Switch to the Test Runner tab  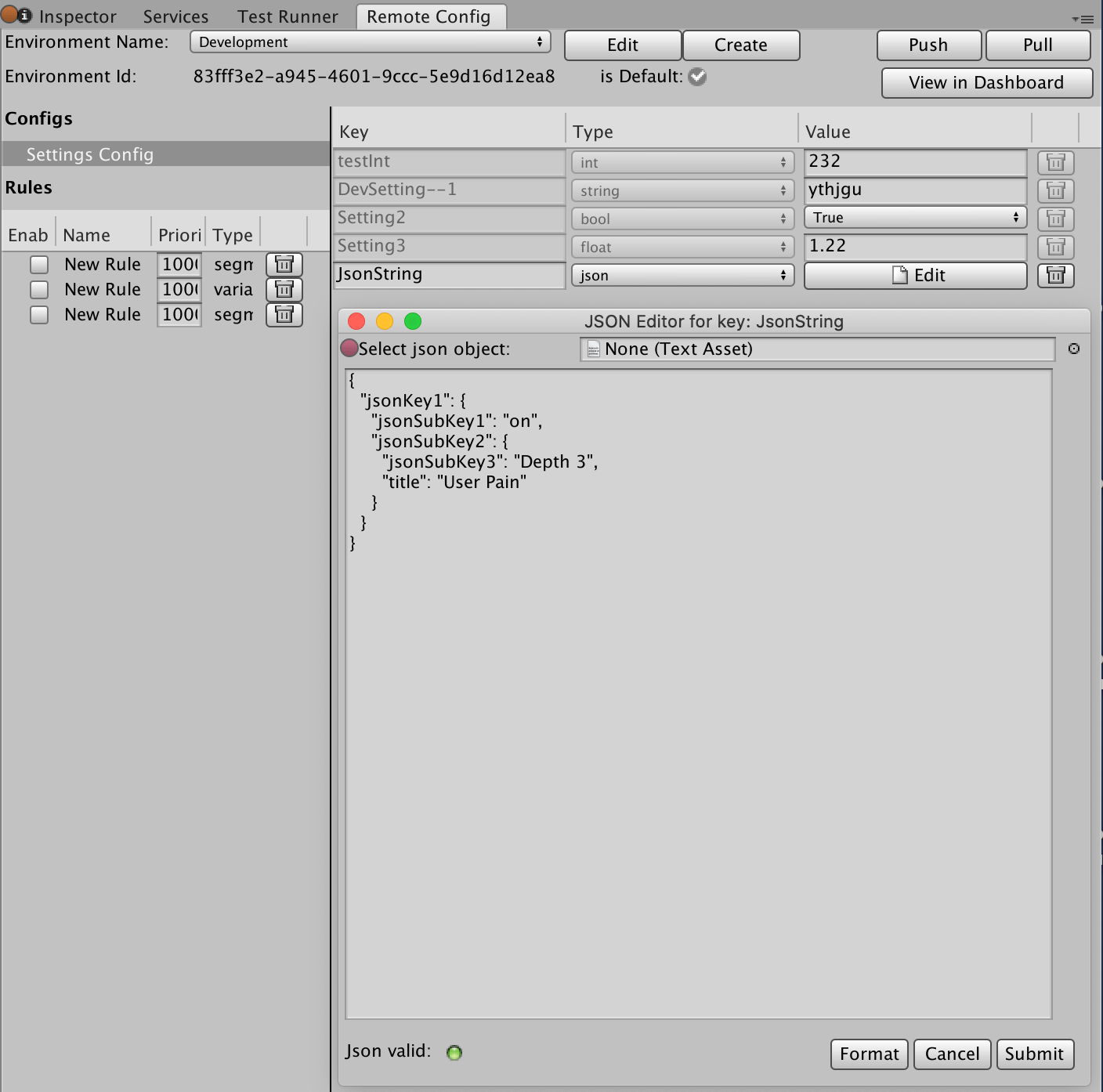click(x=287, y=16)
